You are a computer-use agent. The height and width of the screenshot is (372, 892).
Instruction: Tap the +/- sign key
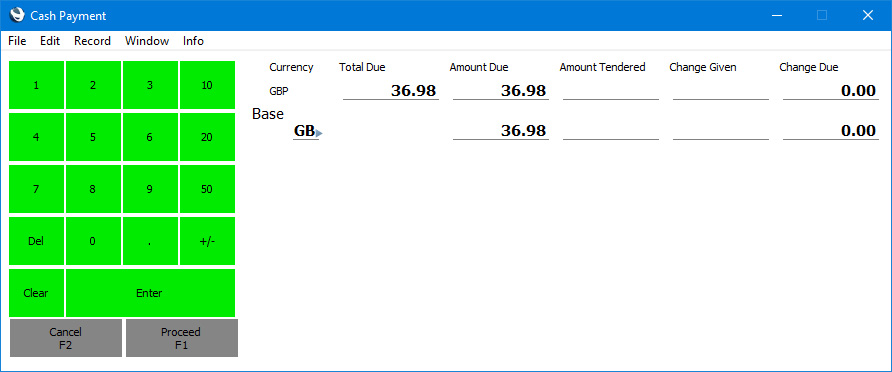[207, 241]
